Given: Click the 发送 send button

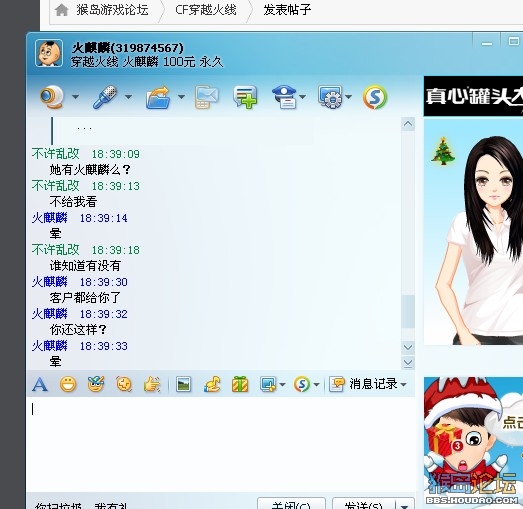Looking at the screenshot, I should (x=364, y=503).
